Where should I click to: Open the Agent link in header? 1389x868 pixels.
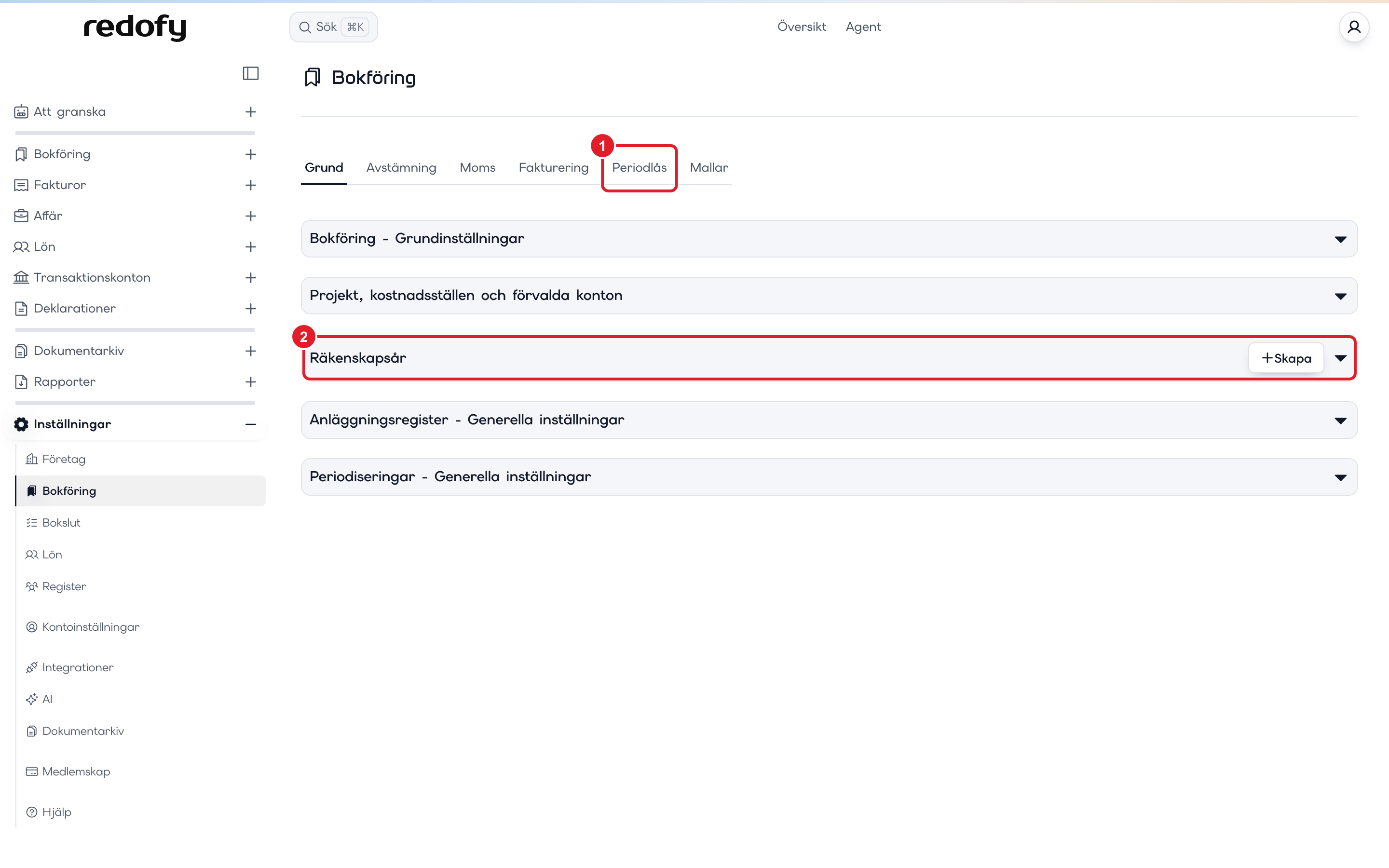(863, 27)
